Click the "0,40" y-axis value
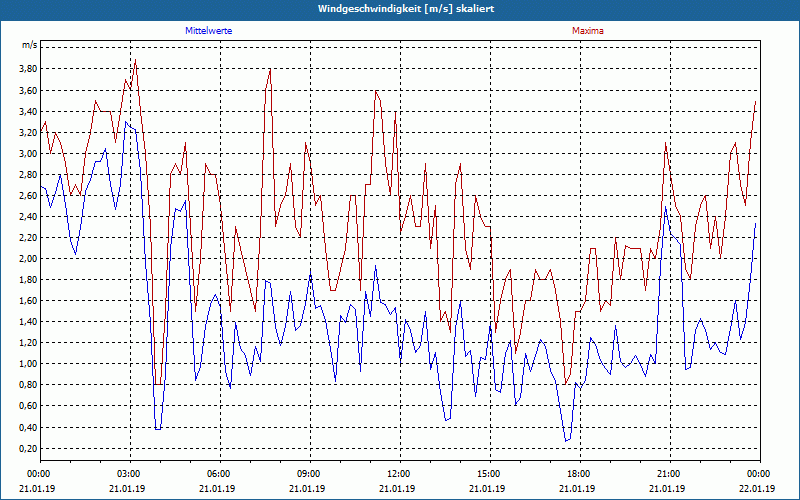The width and height of the screenshot is (800, 500). tap(29, 428)
